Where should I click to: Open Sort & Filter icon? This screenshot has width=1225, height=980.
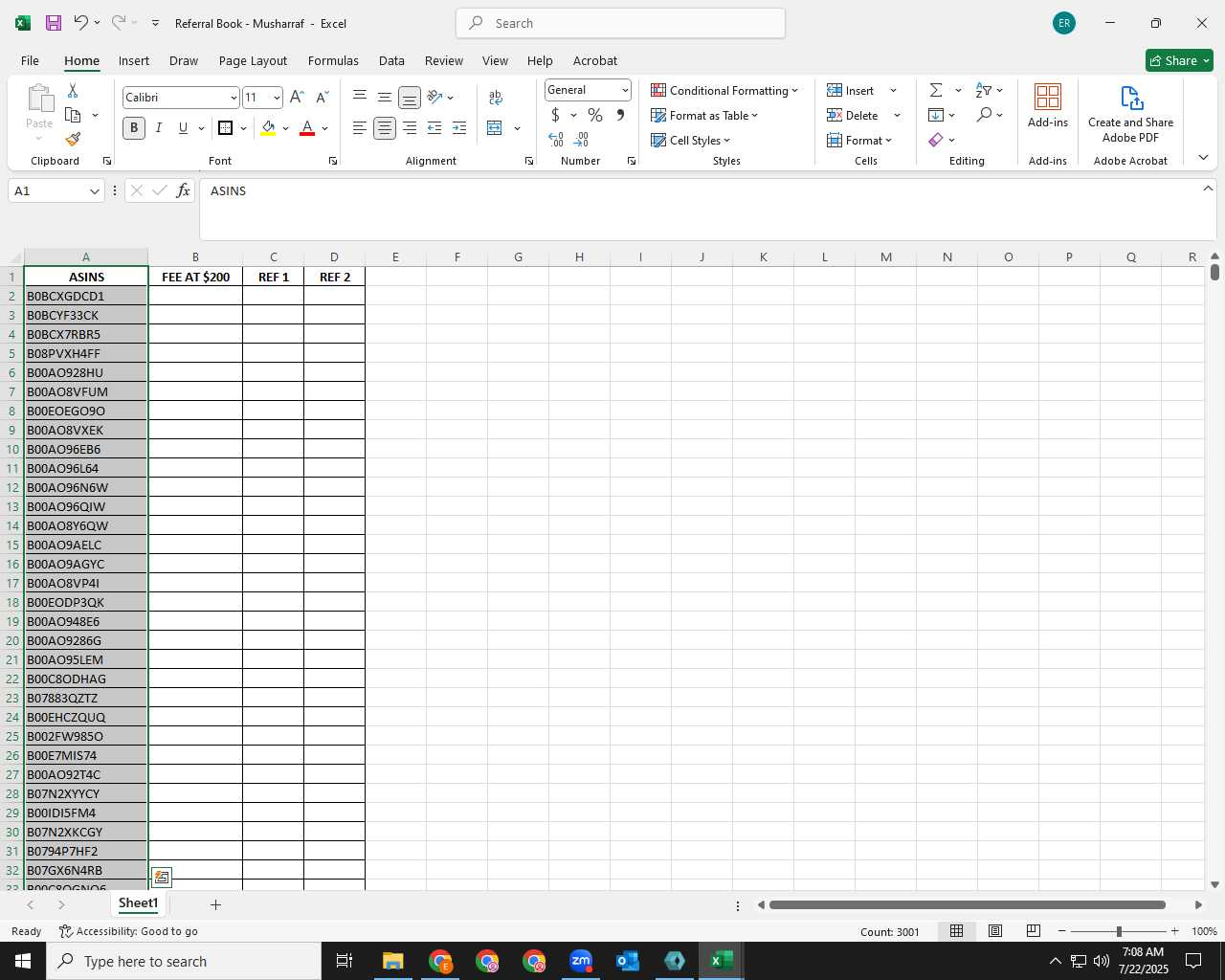click(x=984, y=90)
